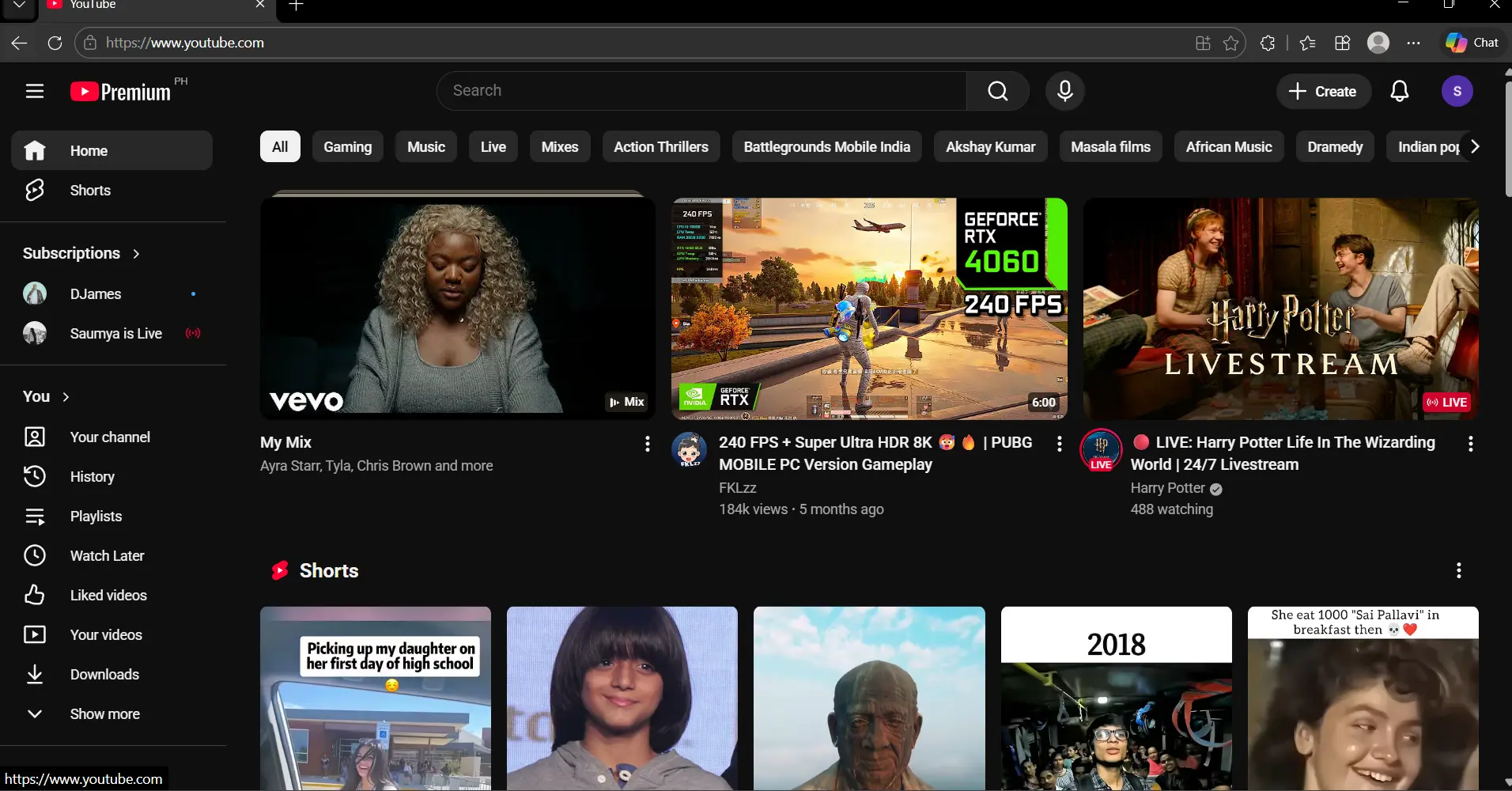The image size is (1512, 791).
Task: Open more options for My Mix
Action: [647, 444]
